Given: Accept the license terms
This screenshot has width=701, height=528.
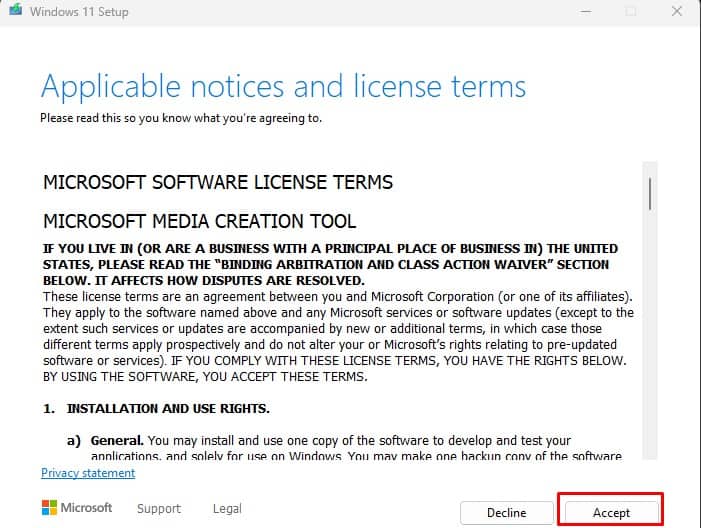Looking at the screenshot, I should [611, 512].
